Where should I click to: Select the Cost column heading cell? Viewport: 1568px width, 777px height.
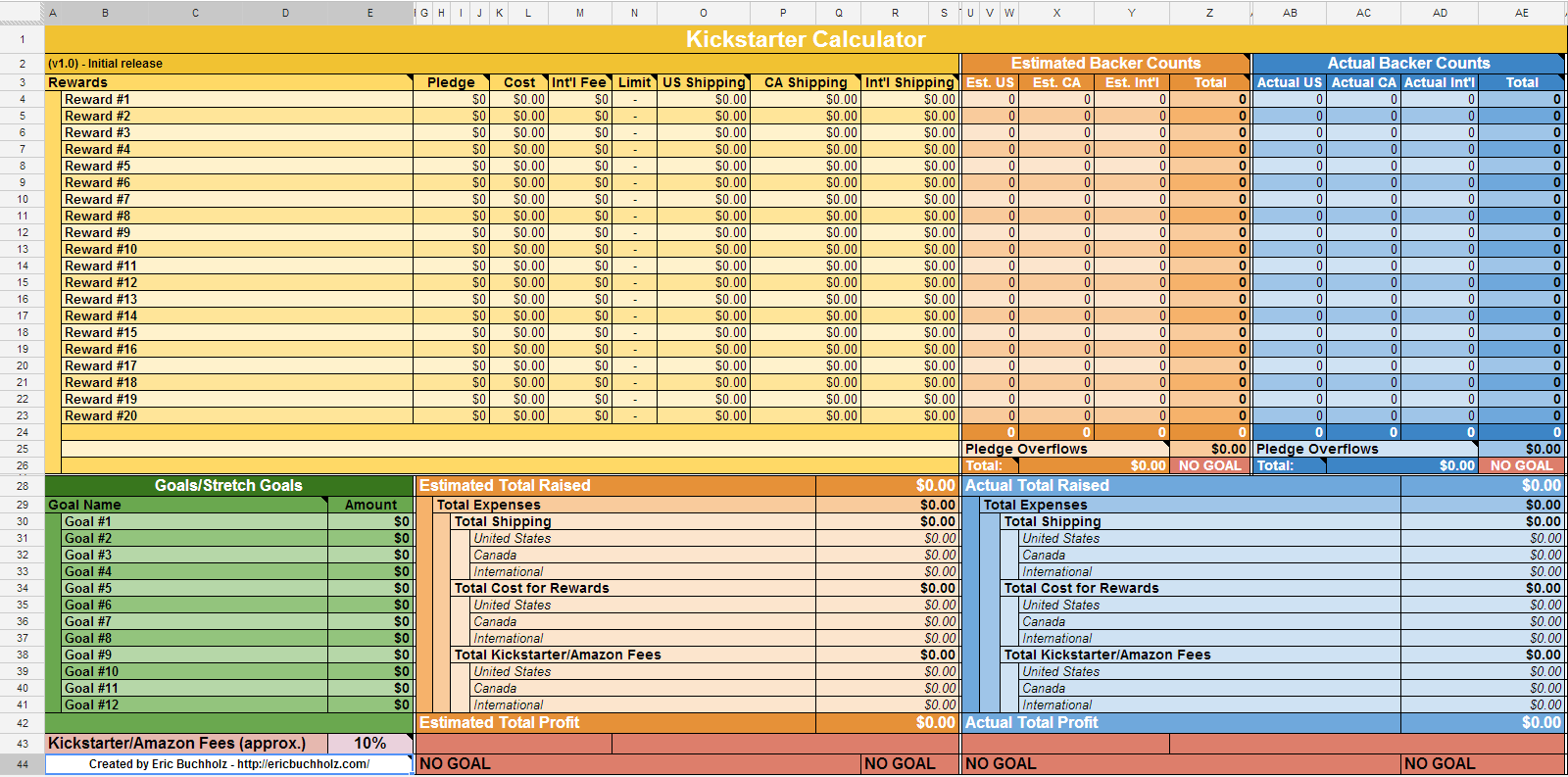518,83
